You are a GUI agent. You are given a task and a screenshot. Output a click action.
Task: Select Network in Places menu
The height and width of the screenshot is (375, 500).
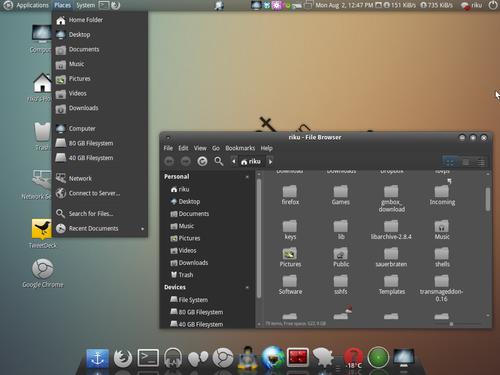tap(100, 179)
